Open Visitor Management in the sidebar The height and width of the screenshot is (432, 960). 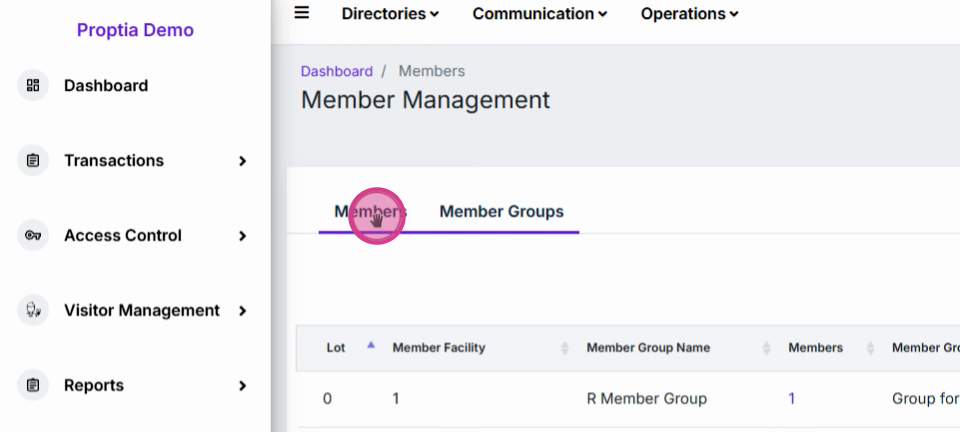coord(142,311)
